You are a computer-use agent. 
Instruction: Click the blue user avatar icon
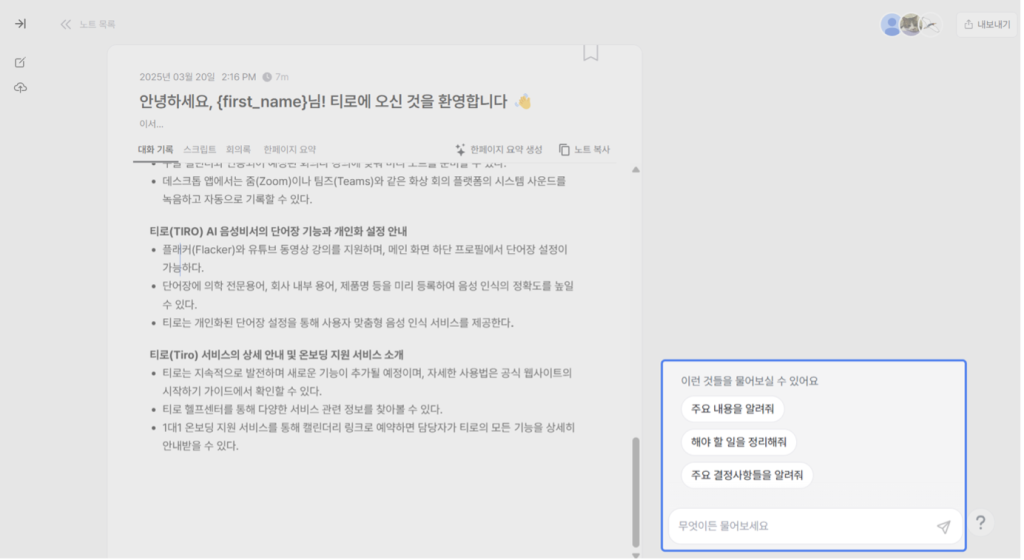pyautogui.click(x=890, y=25)
